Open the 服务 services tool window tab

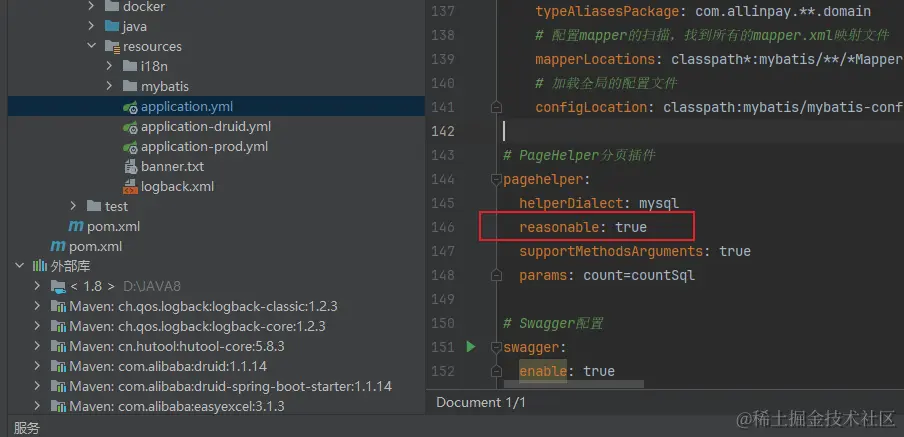(27, 428)
